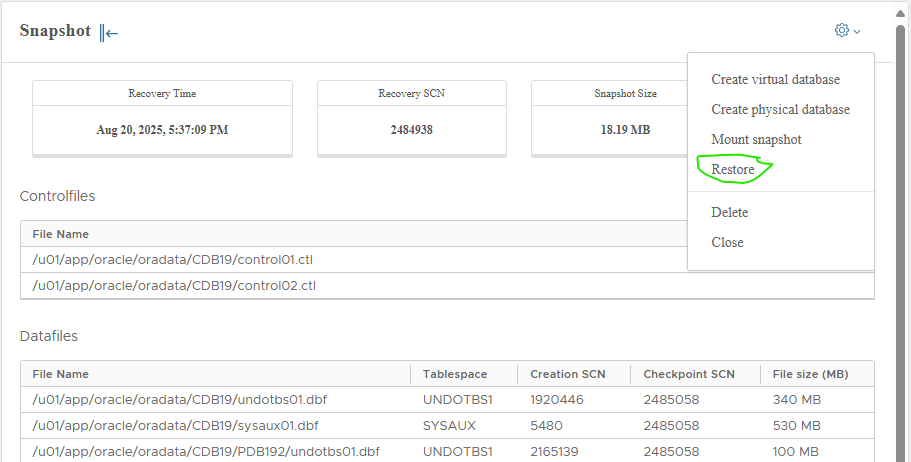Image resolution: width=911 pixels, height=462 pixels.
Task: Sort by Creation SCN column header
Action: (567, 374)
